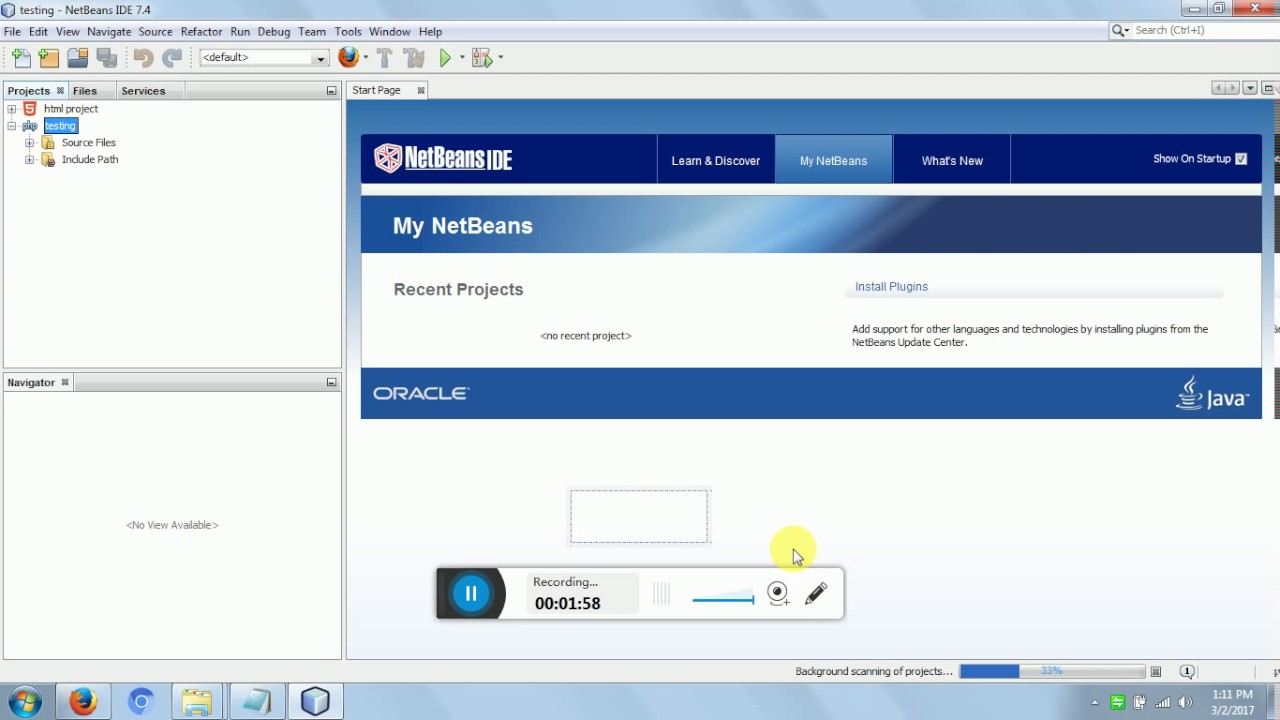Click the green arrows tray icon
Screen dimensions: 1280x720
pyautogui.click(x=1118, y=702)
